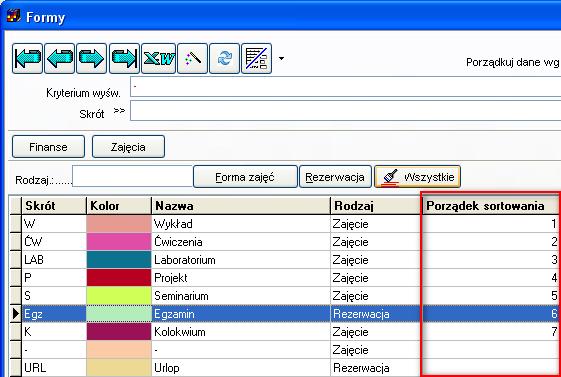Select the Kolokwium row selector
Screen dimensions: 561x377
[x=15, y=332]
